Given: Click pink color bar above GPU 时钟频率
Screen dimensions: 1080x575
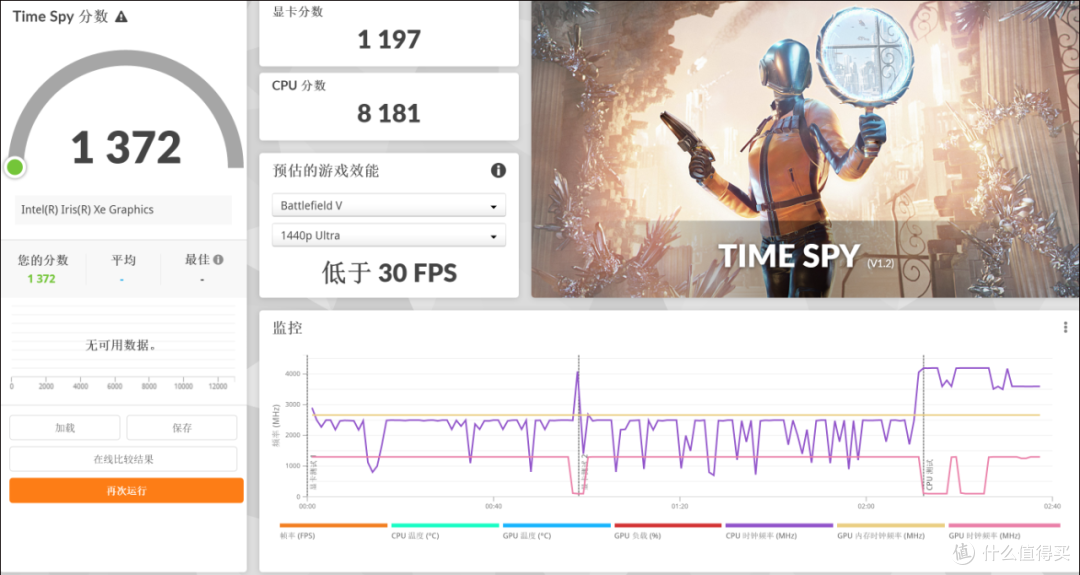Looking at the screenshot, I should [x=1002, y=525].
